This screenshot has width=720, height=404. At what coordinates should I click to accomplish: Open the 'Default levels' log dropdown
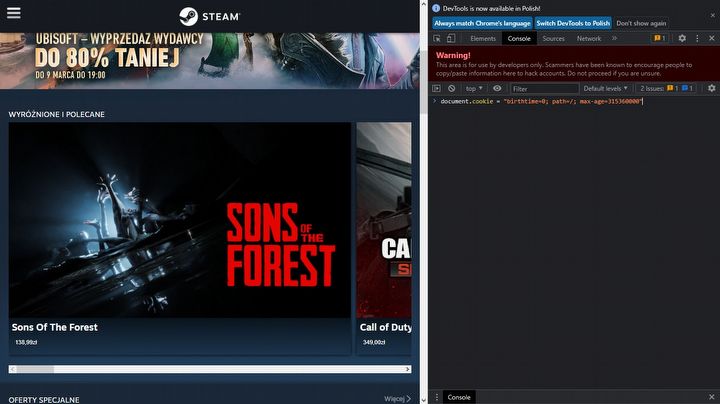(605, 88)
